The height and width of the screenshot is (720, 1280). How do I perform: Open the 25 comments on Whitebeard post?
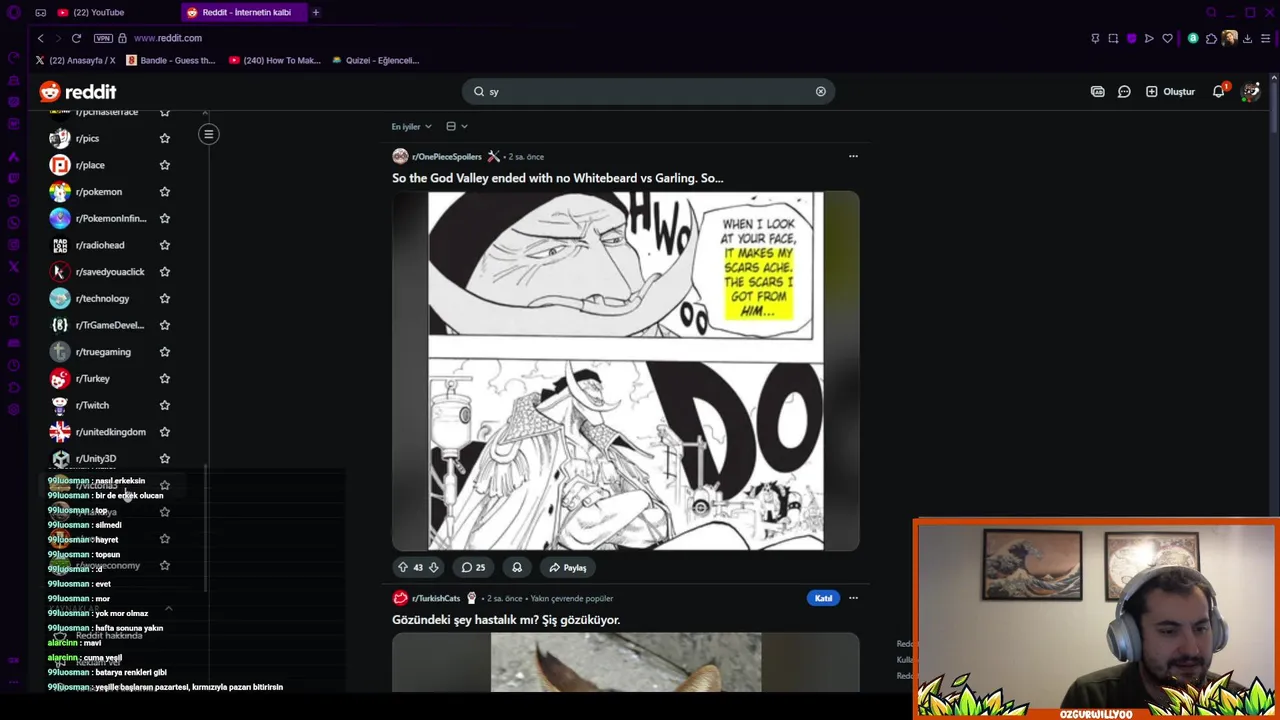pos(473,567)
